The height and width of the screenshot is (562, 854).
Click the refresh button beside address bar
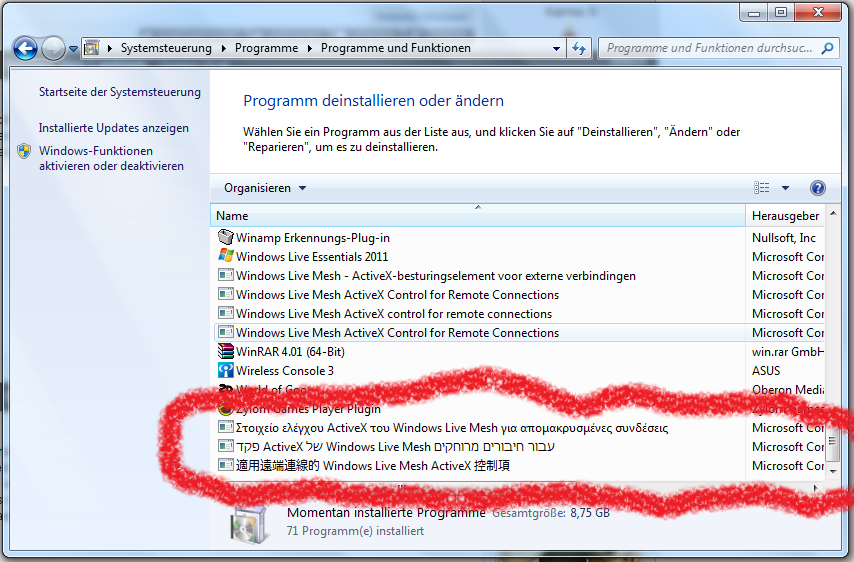click(x=579, y=48)
